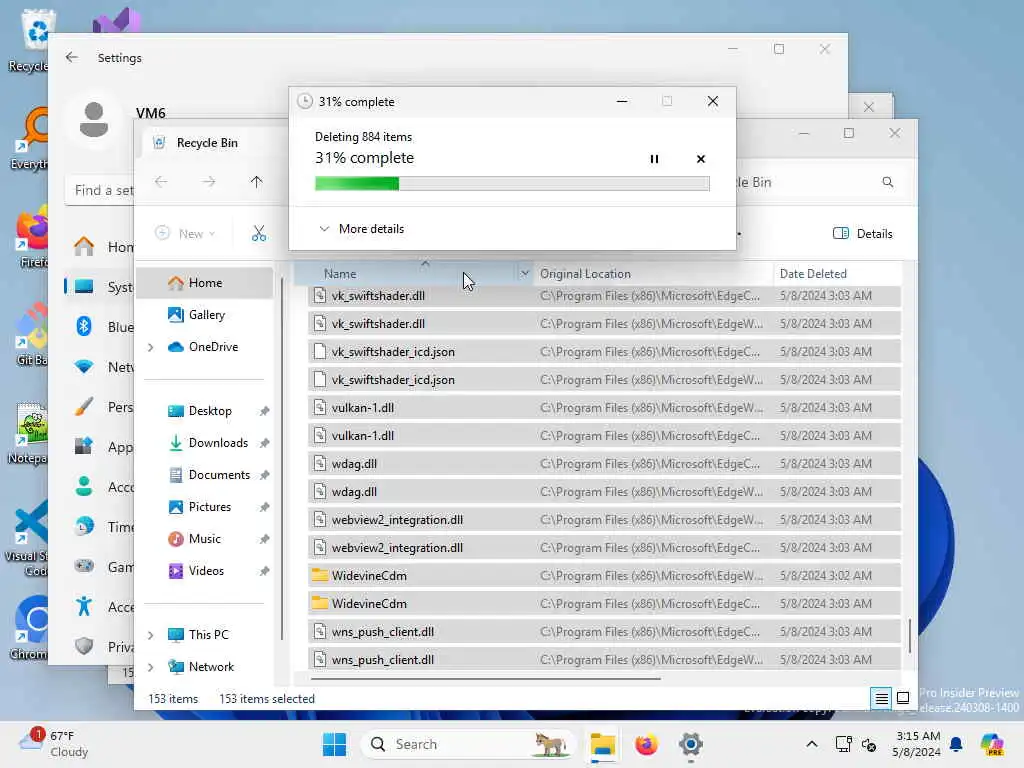Click the taskbar Search box

[x=468, y=744]
